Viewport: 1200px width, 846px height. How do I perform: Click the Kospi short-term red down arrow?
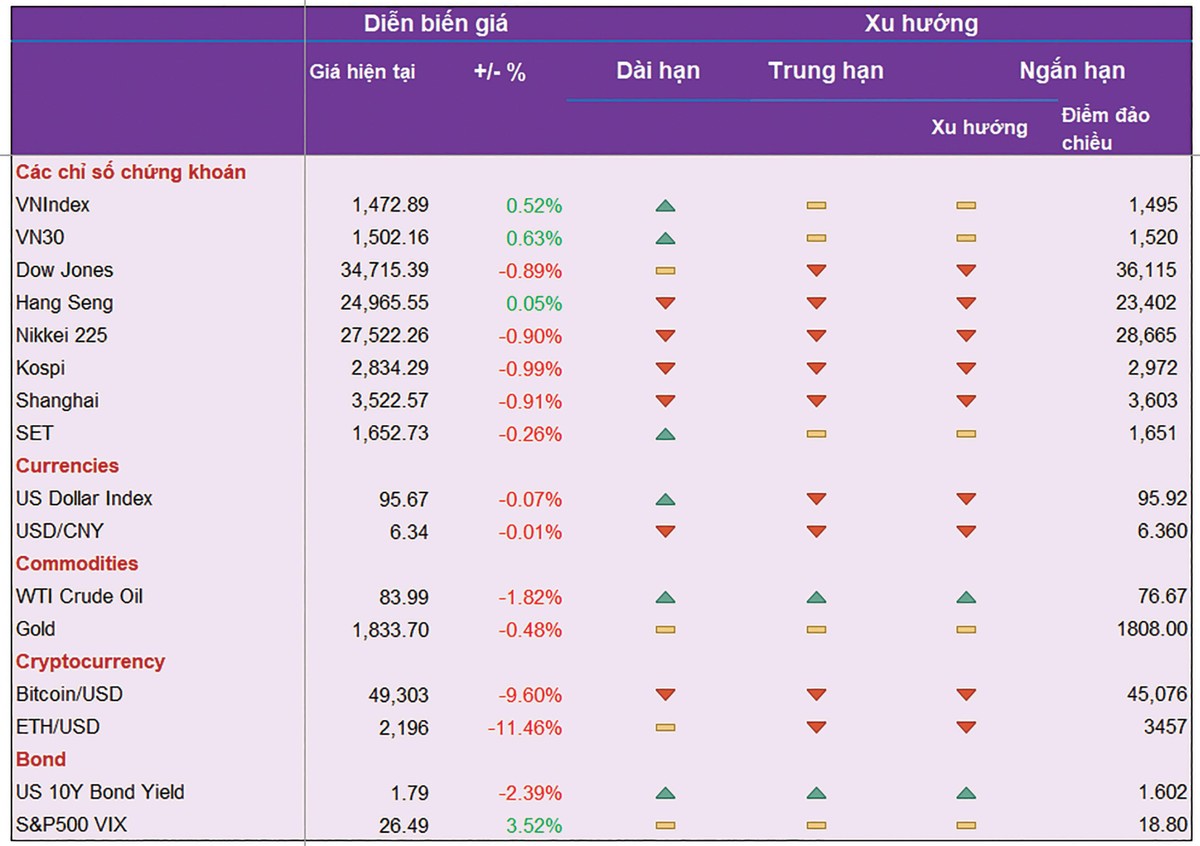pos(965,369)
